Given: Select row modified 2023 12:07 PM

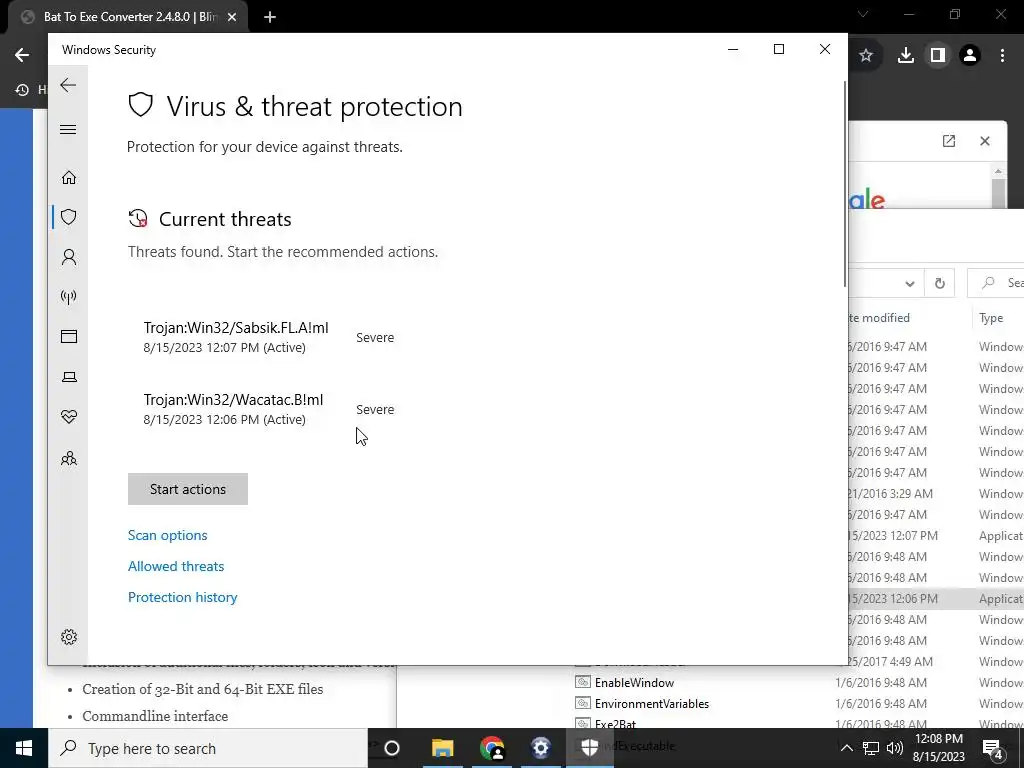Looking at the screenshot, I should (x=935, y=536).
